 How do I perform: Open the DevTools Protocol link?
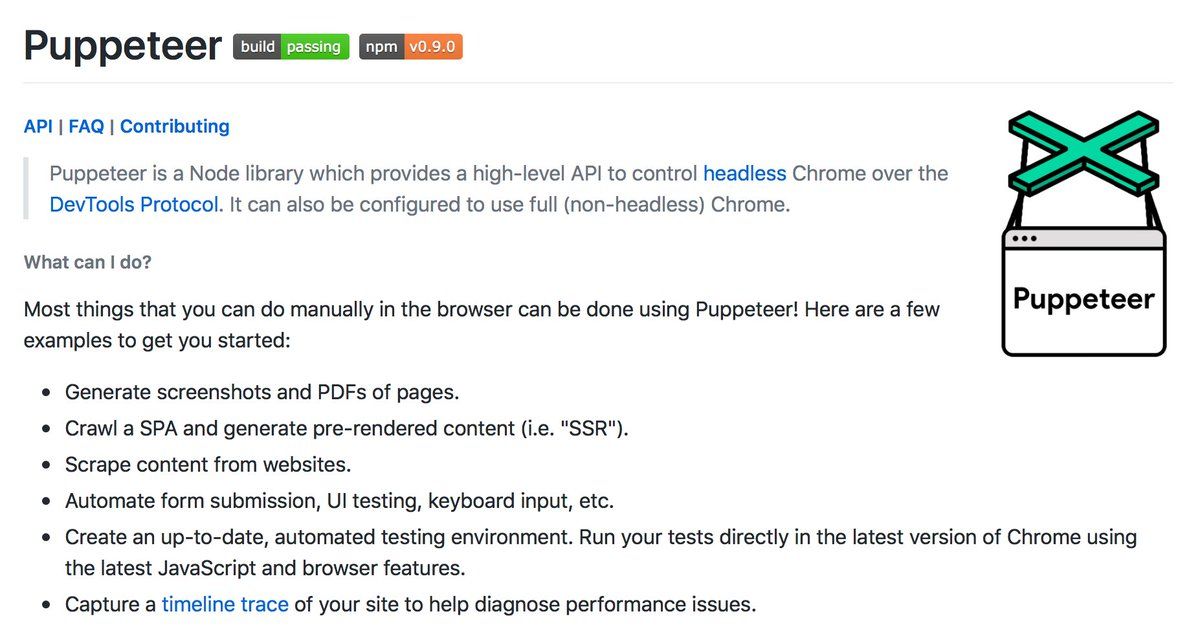134,206
